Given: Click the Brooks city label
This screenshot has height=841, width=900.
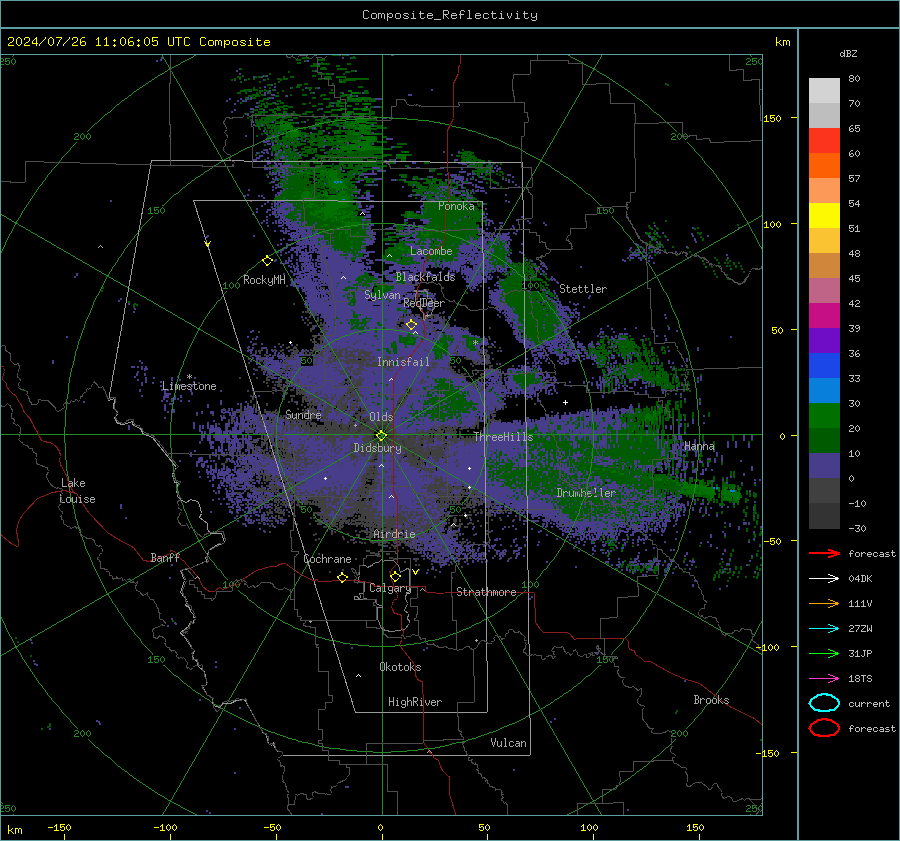Looking at the screenshot, I should click(711, 700).
